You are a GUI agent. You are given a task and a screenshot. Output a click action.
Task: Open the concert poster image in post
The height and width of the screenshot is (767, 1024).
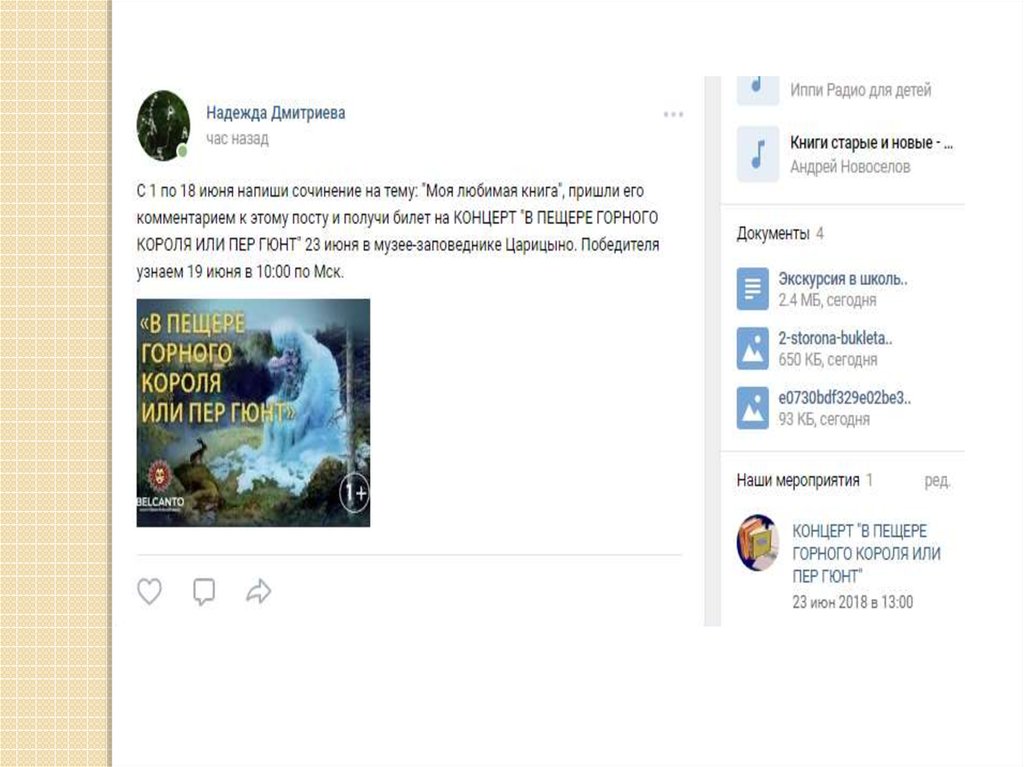click(x=253, y=413)
